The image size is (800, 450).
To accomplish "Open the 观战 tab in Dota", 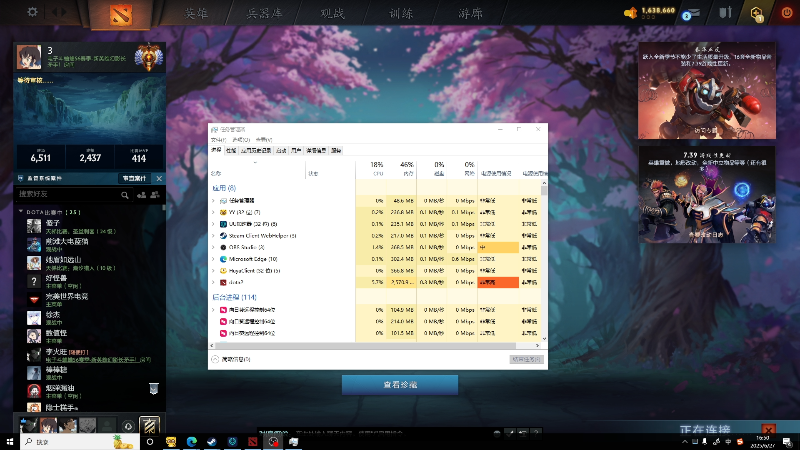I will (333, 13).
